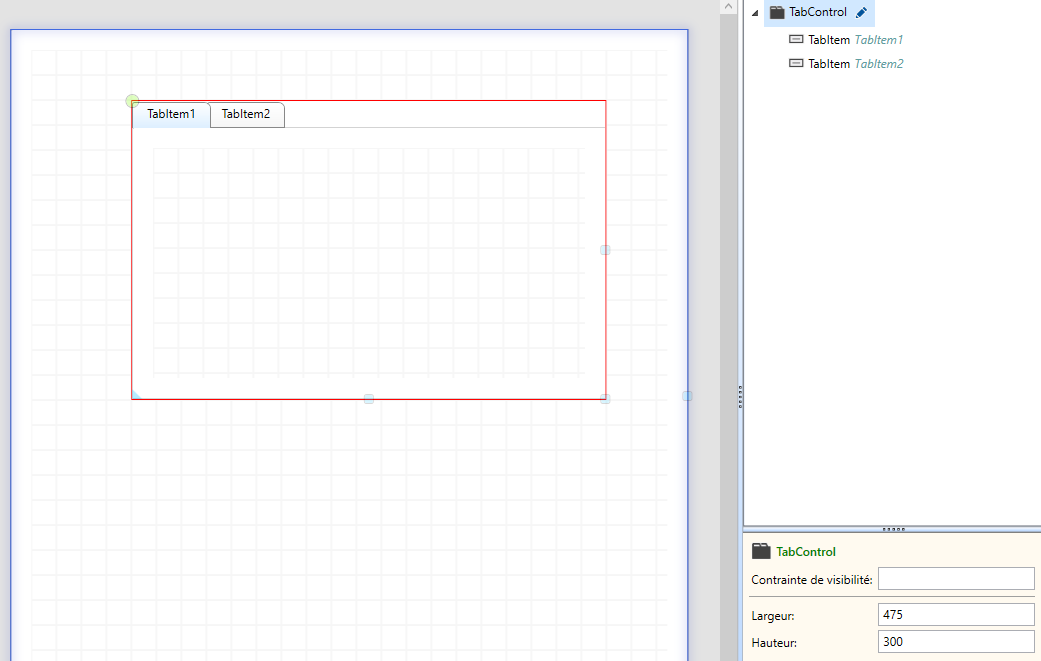Click the design canvas right-edge resize handle

pyautogui.click(x=687, y=396)
